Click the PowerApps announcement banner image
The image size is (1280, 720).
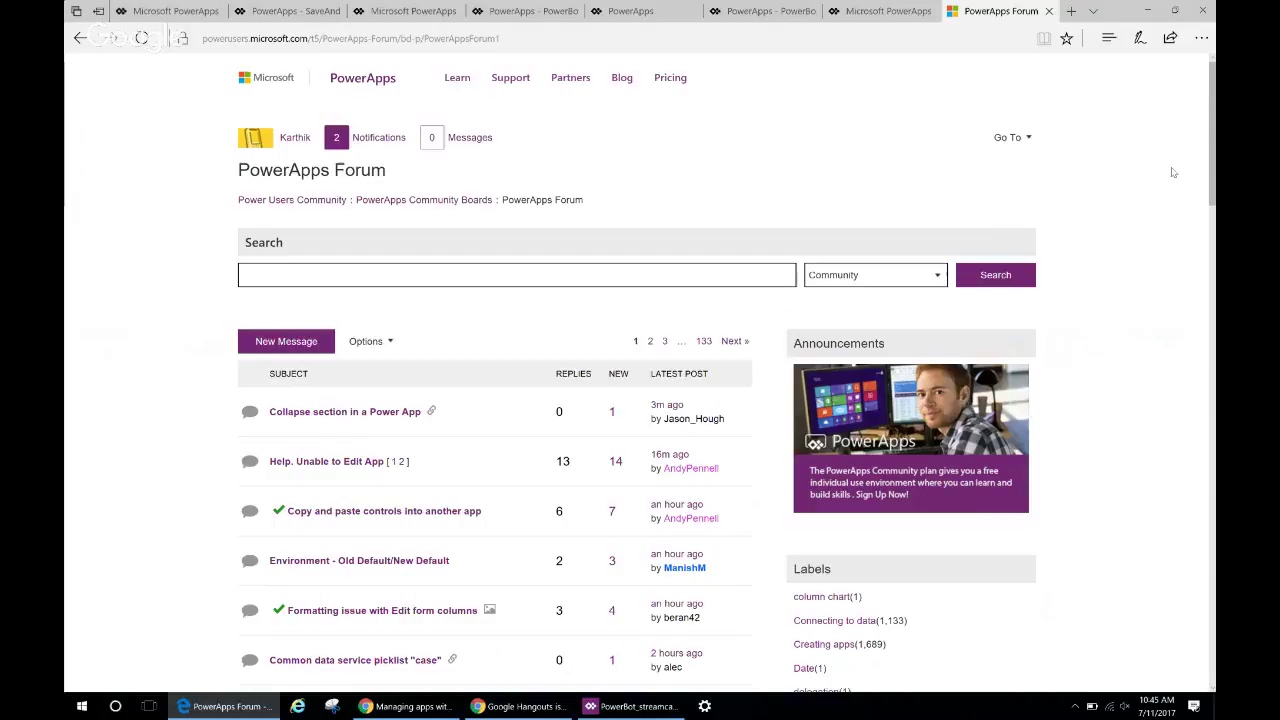point(911,438)
